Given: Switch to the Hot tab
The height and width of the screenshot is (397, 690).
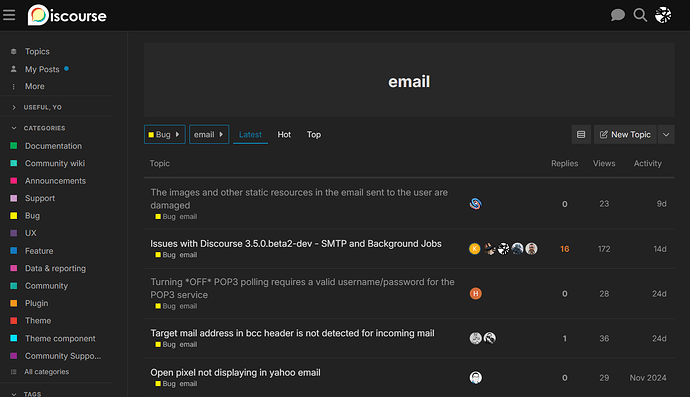Looking at the screenshot, I should 284,135.
